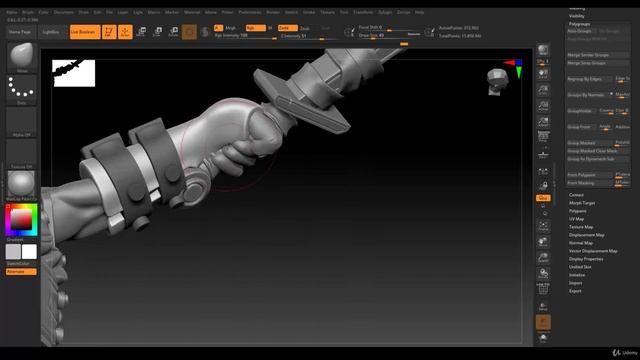
Task: Click the Rgb Intensity slider
Action: pos(245,36)
